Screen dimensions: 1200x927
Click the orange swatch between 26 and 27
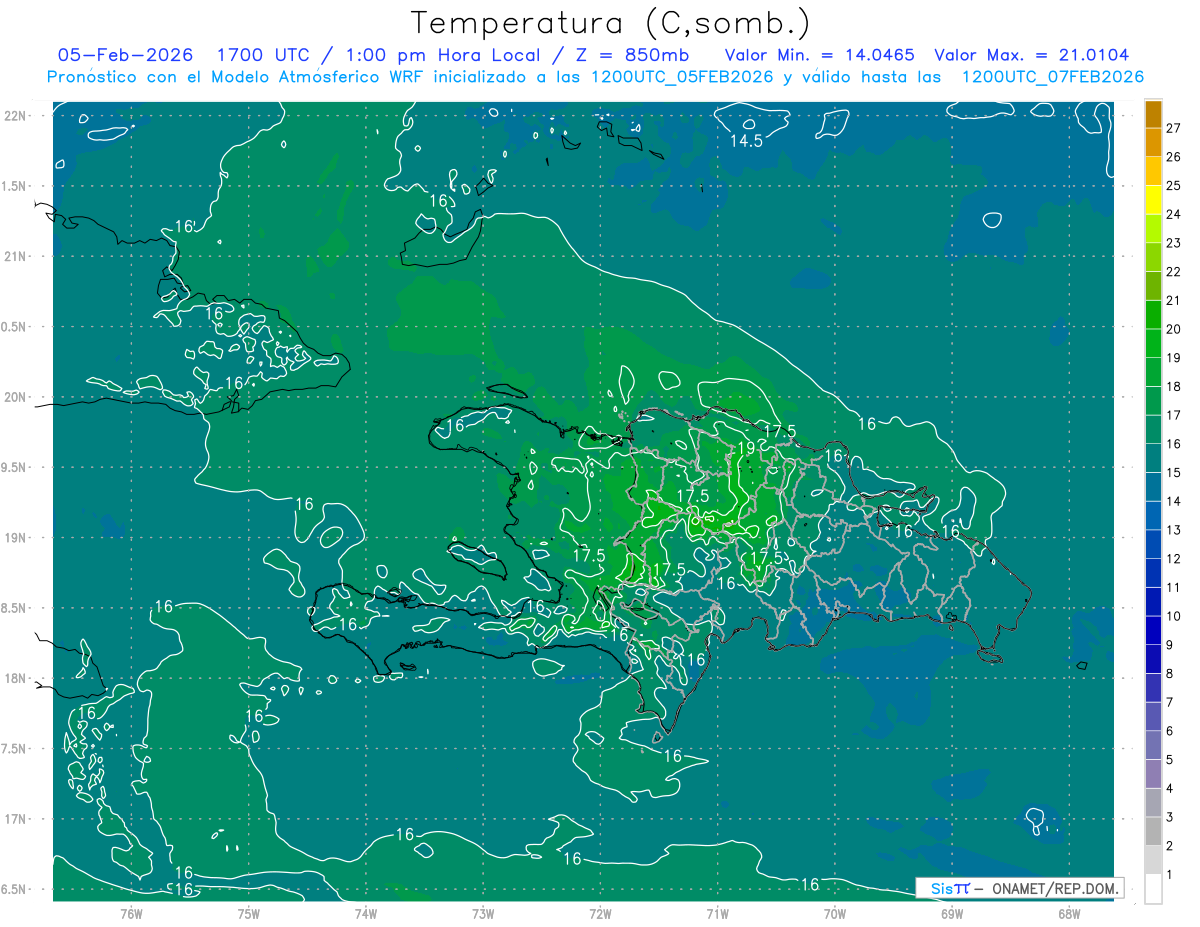1153,142
